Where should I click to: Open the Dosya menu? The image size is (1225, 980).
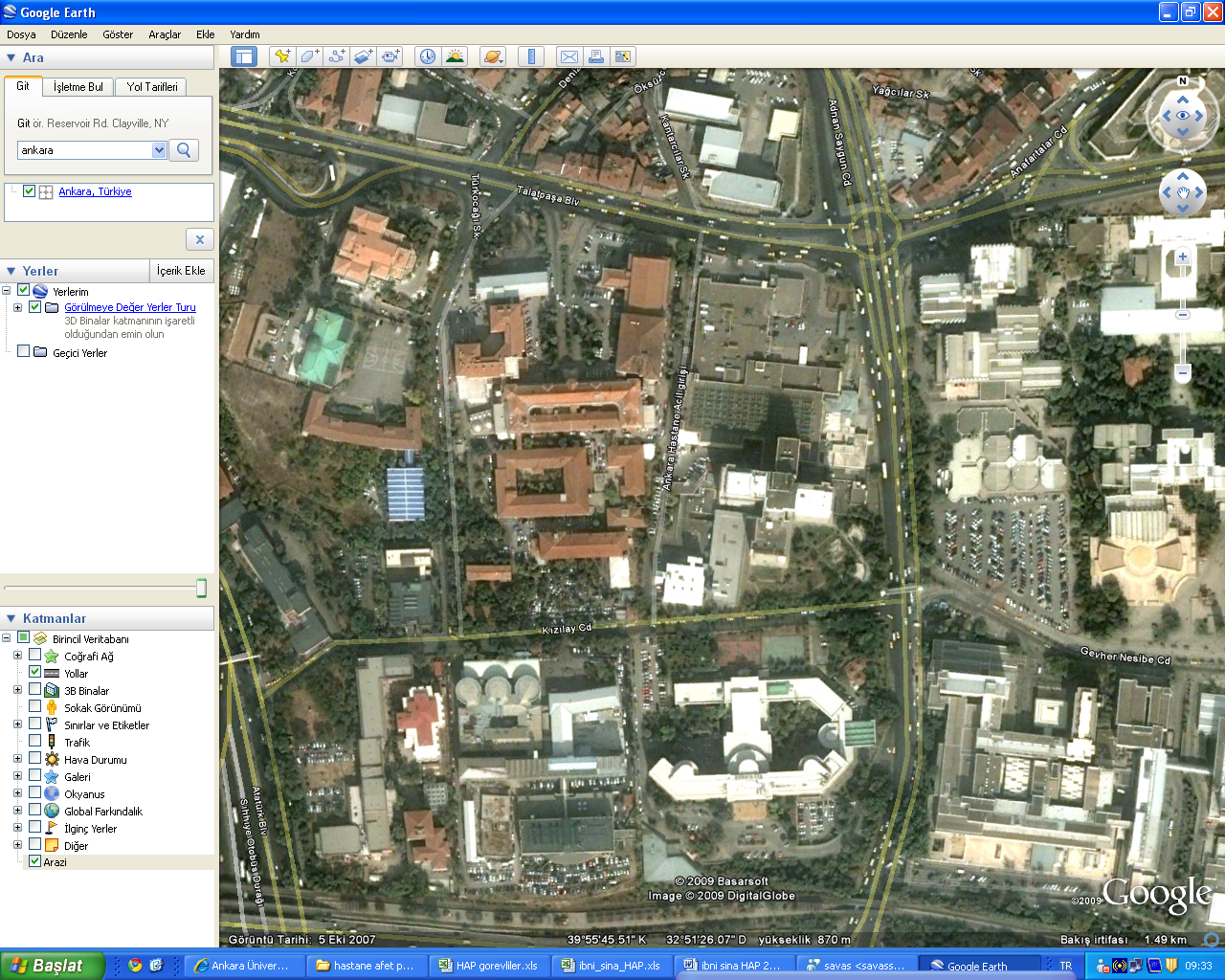(21, 34)
